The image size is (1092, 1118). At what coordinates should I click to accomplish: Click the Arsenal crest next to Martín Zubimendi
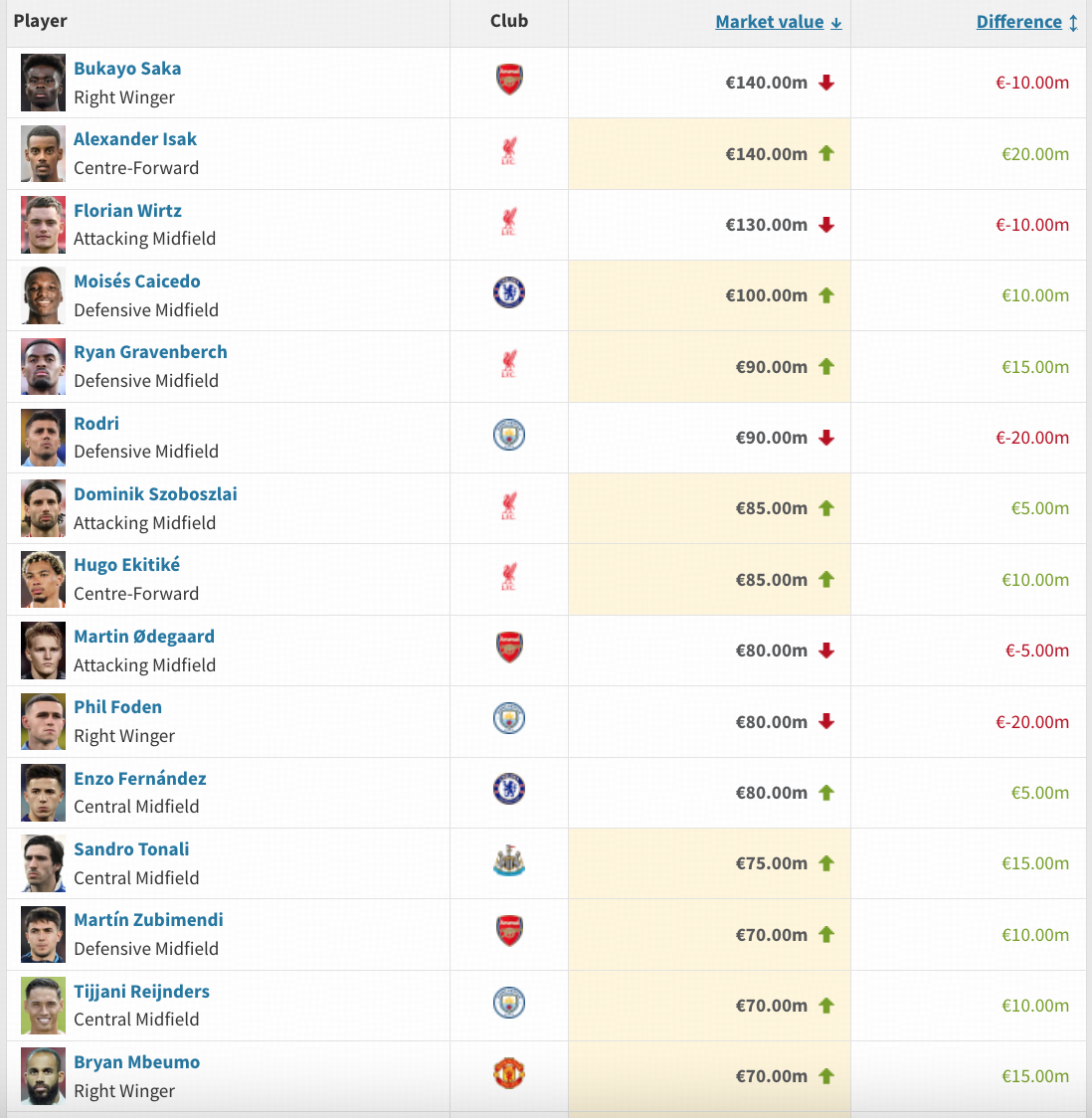[x=509, y=931]
